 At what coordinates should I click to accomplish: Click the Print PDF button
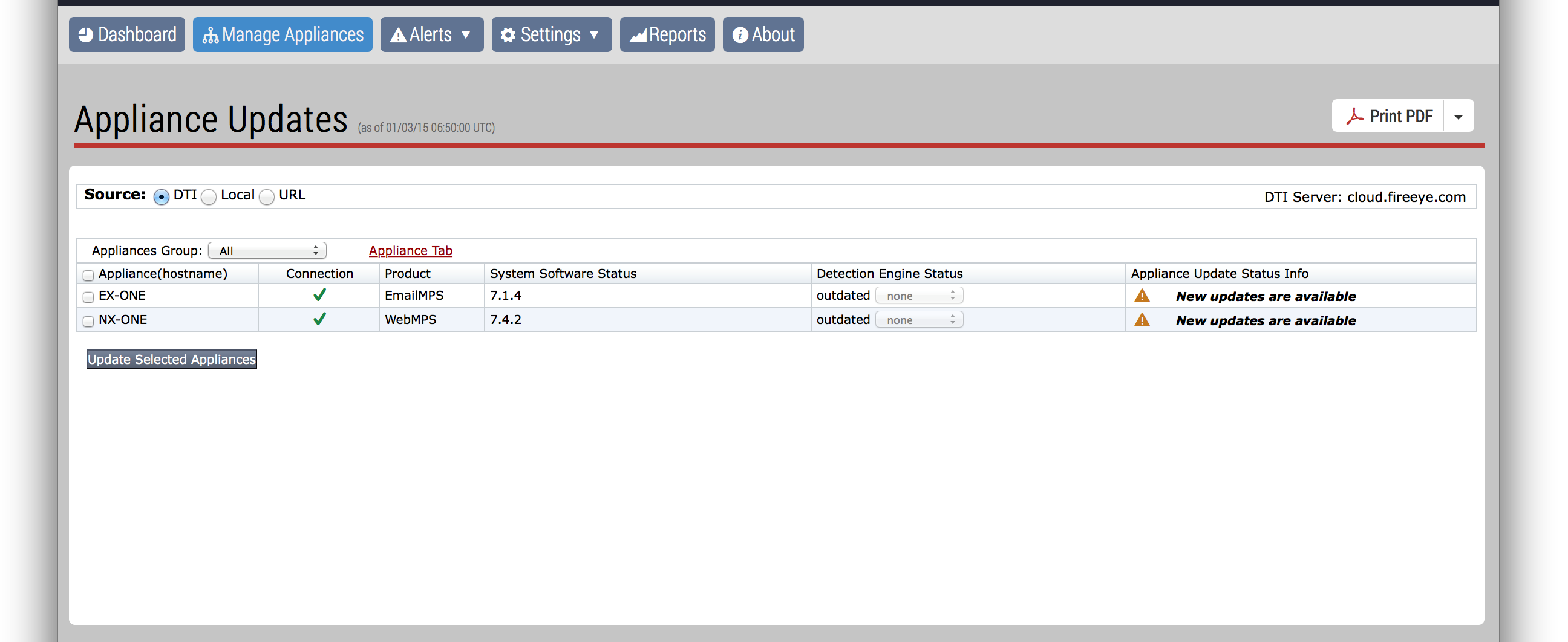(x=1387, y=115)
